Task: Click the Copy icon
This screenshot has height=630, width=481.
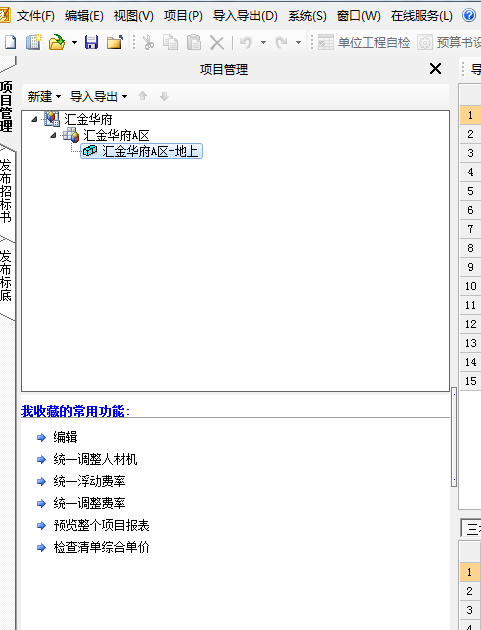Action: tap(171, 42)
